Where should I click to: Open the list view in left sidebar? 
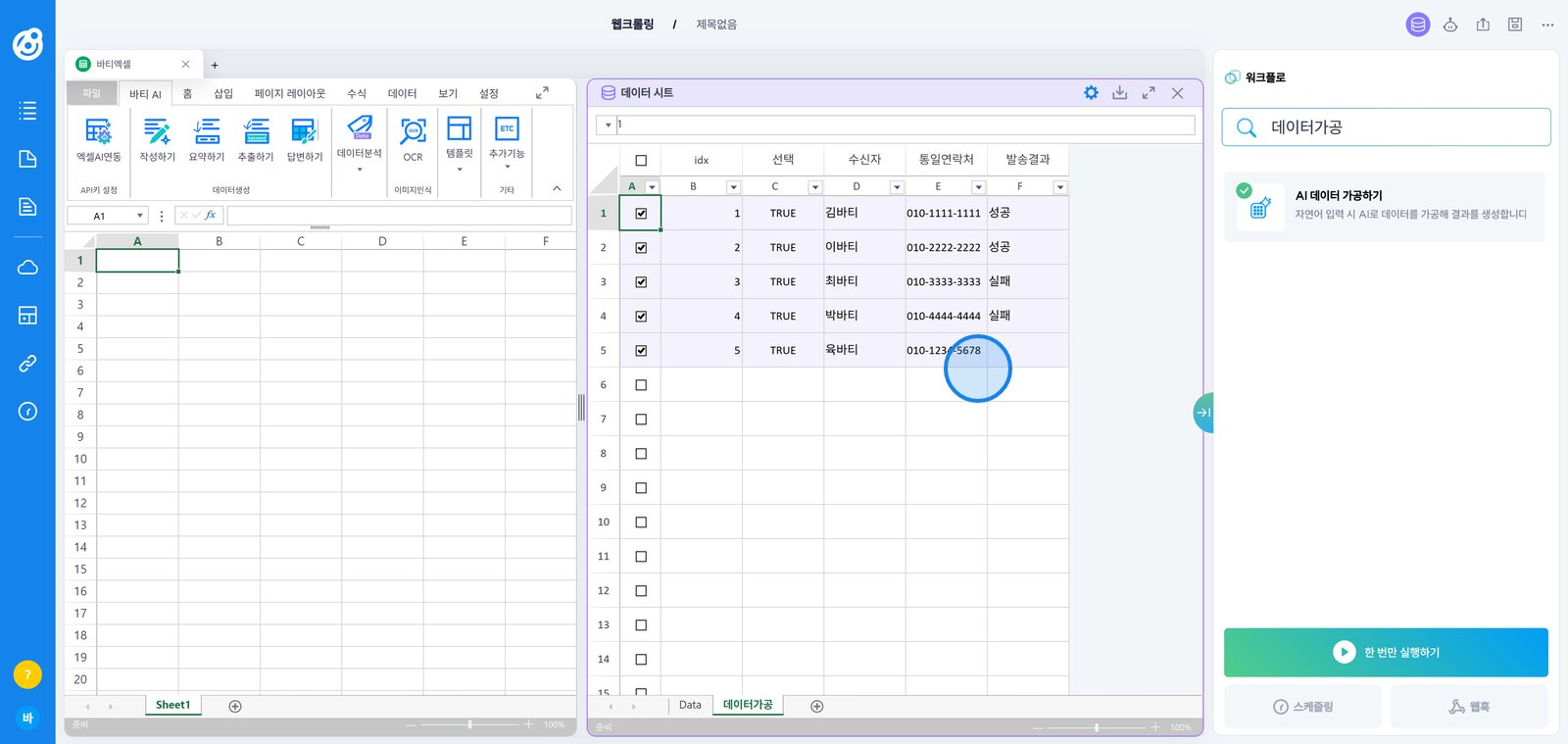tap(27, 111)
